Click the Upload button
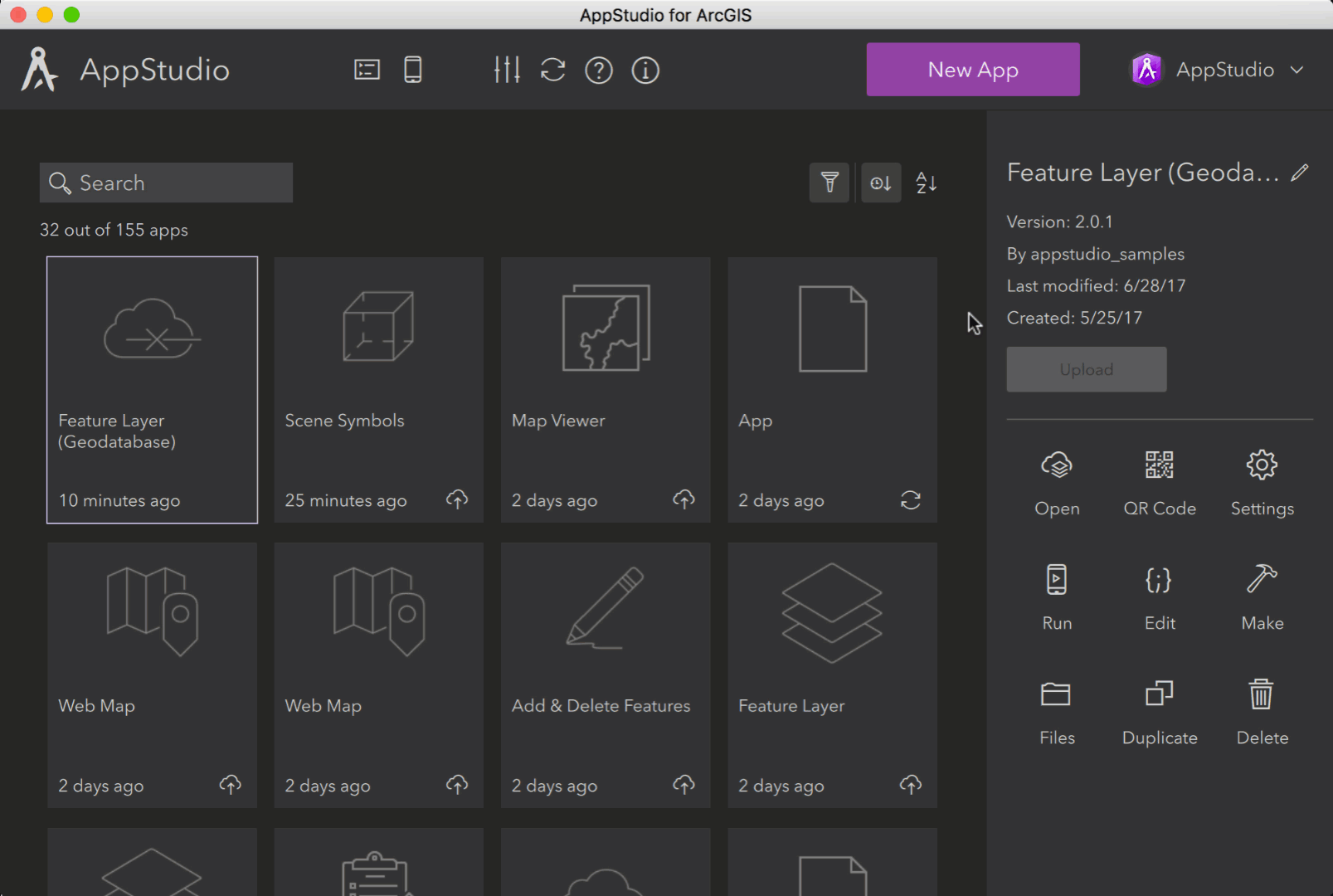1333x896 pixels. click(x=1087, y=369)
